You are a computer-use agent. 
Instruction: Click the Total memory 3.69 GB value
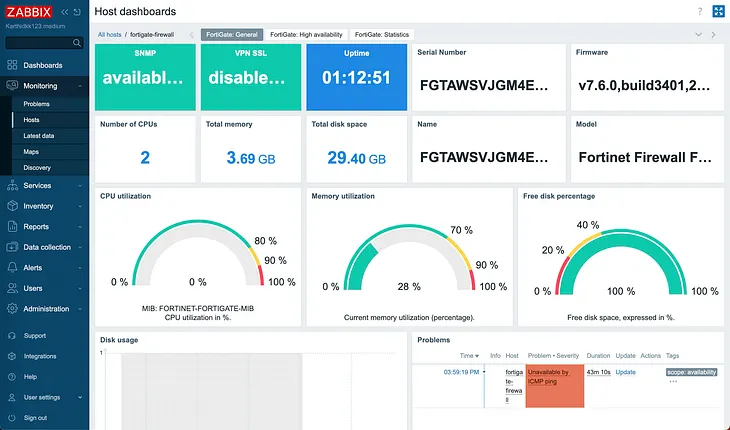click(251, 158)
